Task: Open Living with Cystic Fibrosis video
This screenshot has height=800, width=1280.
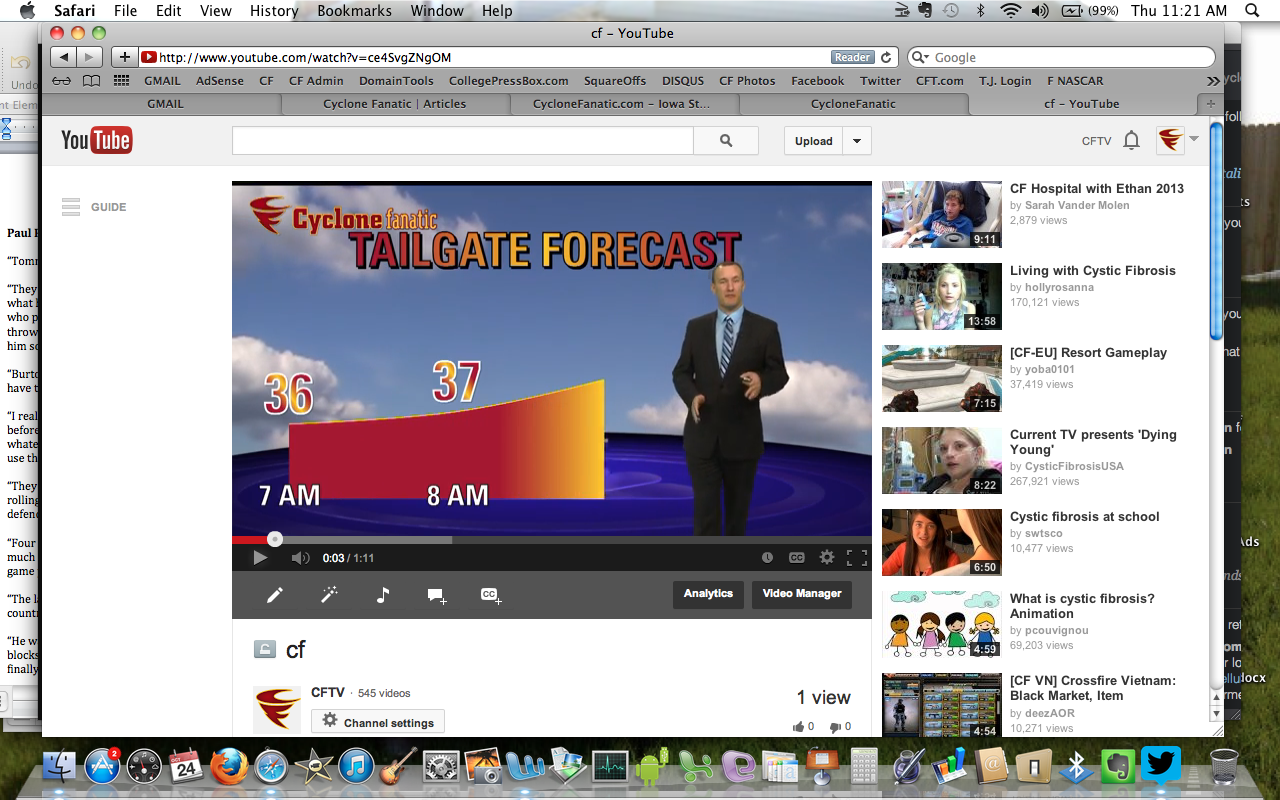Action: pyautogui.click(x=1092, y=271)
